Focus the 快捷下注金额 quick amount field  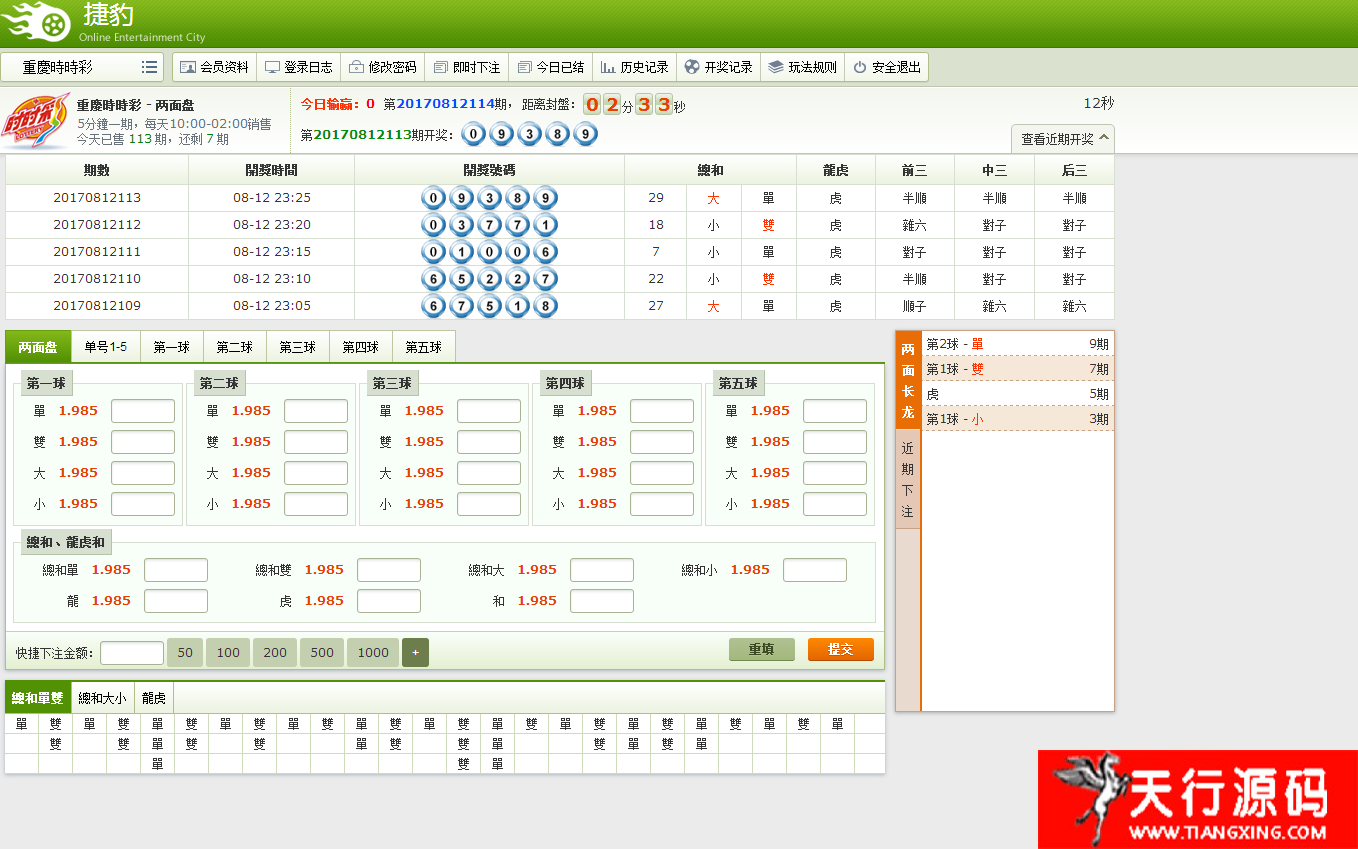point(132,653)
